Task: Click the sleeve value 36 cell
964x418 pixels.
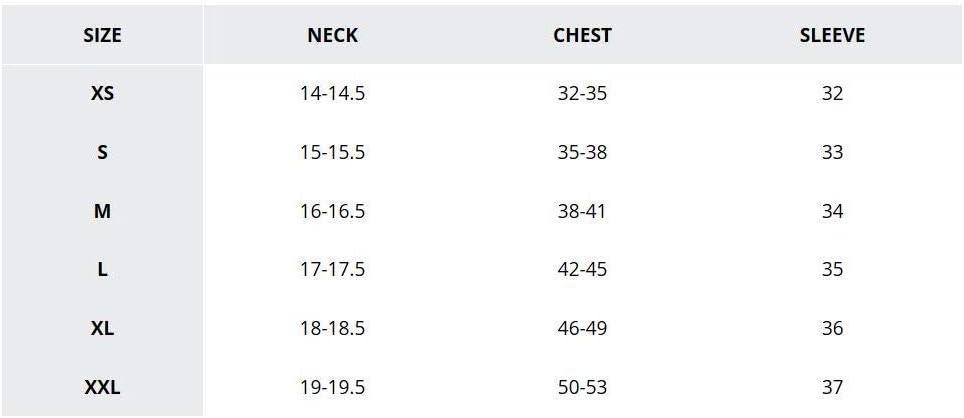Action: coord(832,328)
